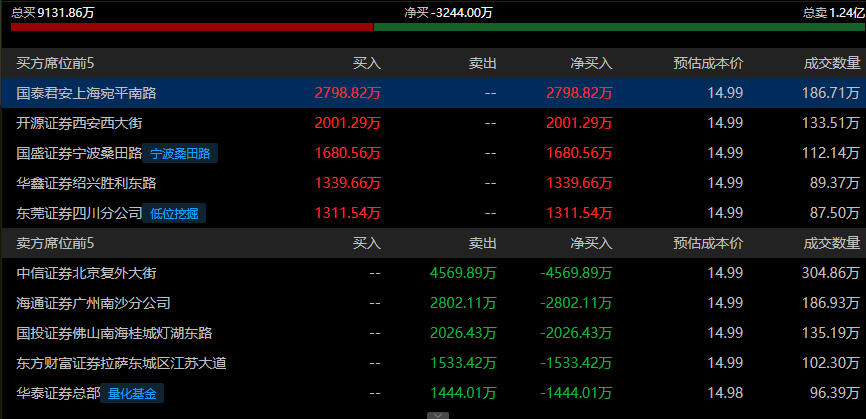Expand the list with the bottom chevron

437,415
